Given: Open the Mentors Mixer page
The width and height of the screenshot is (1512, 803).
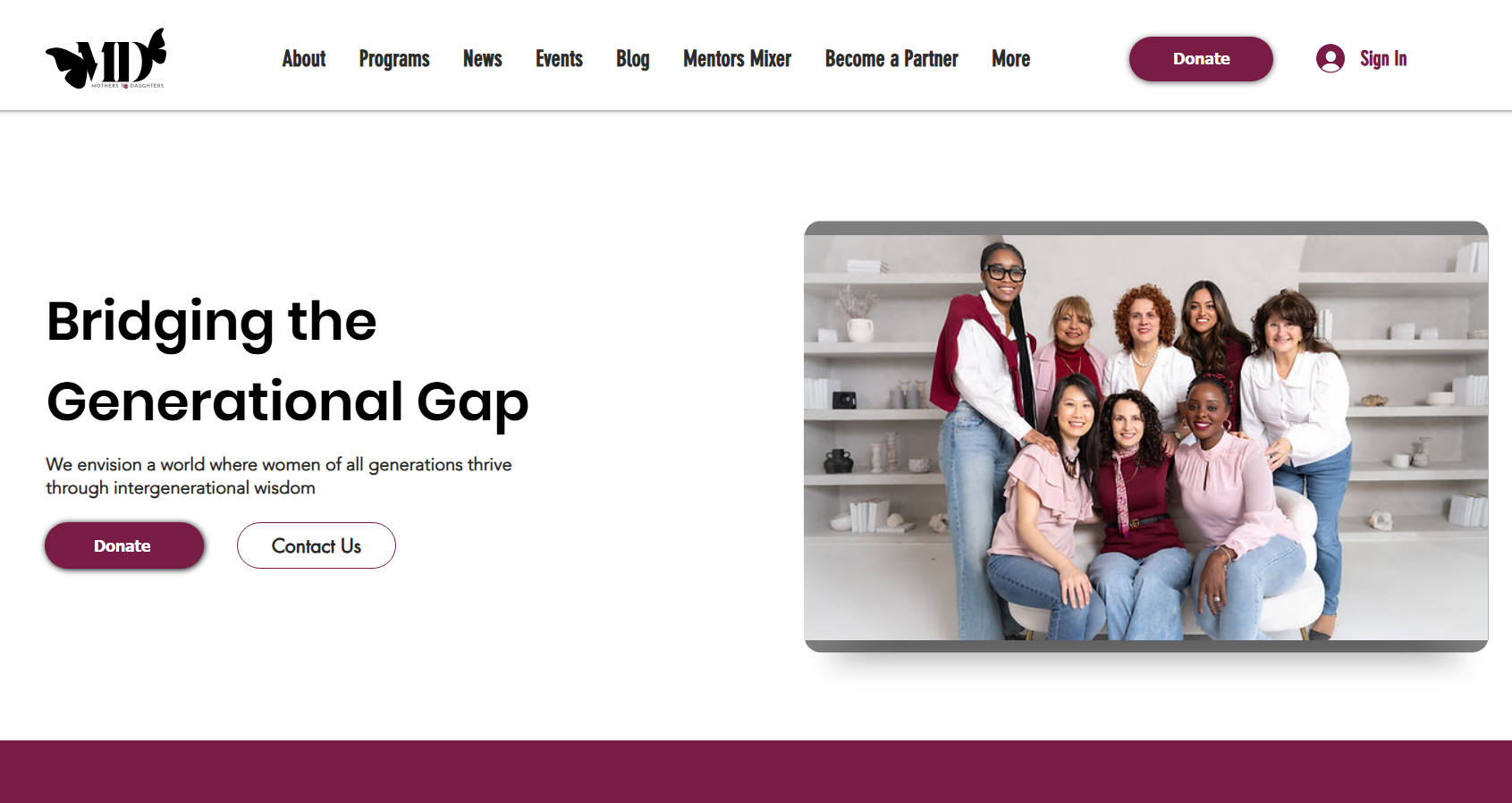Looking at the screenshot, I should coord(738,59).
